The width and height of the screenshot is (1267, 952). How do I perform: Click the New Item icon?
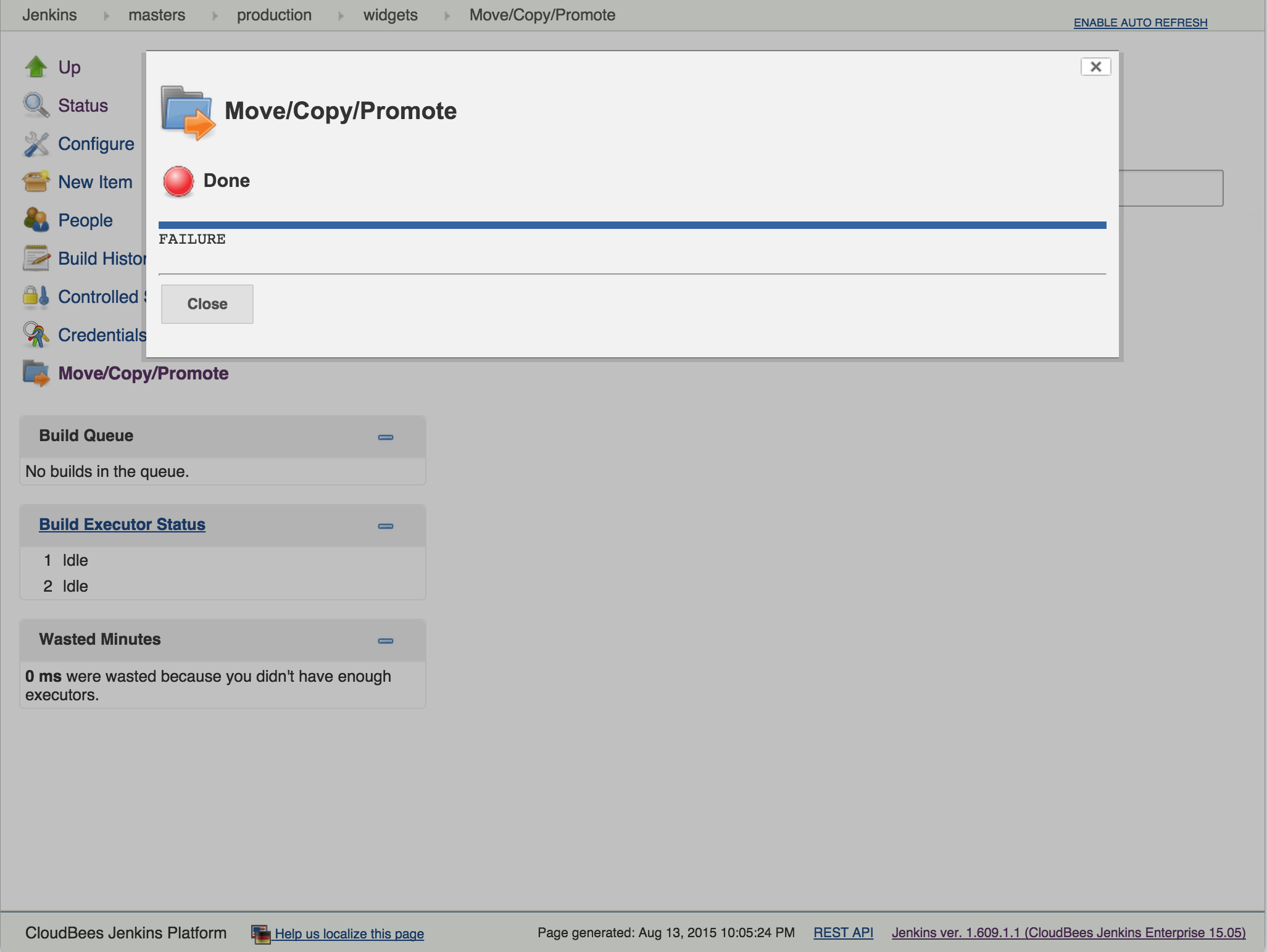(37, 181)
